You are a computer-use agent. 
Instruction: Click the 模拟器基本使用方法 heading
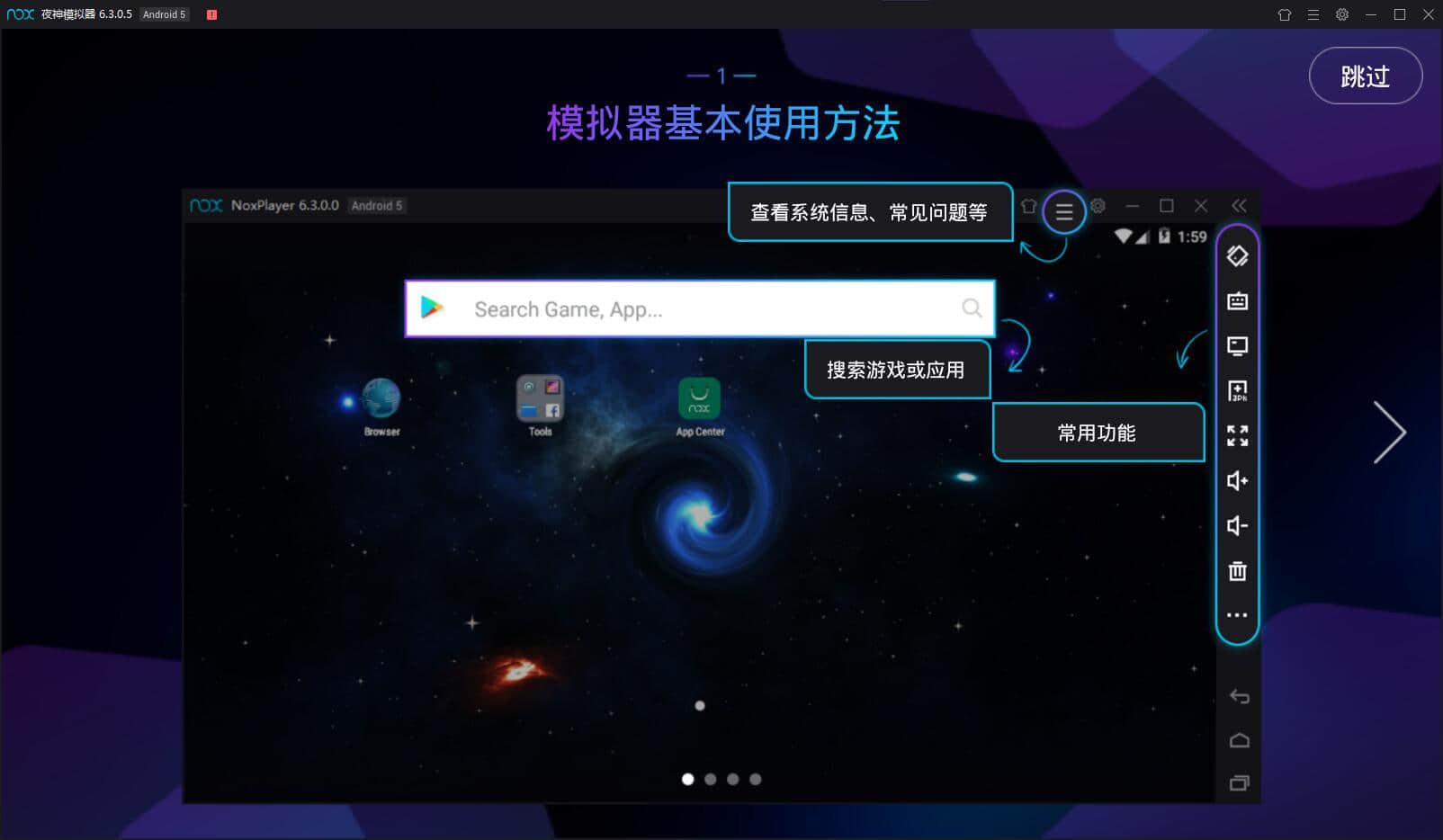(722, 123)
